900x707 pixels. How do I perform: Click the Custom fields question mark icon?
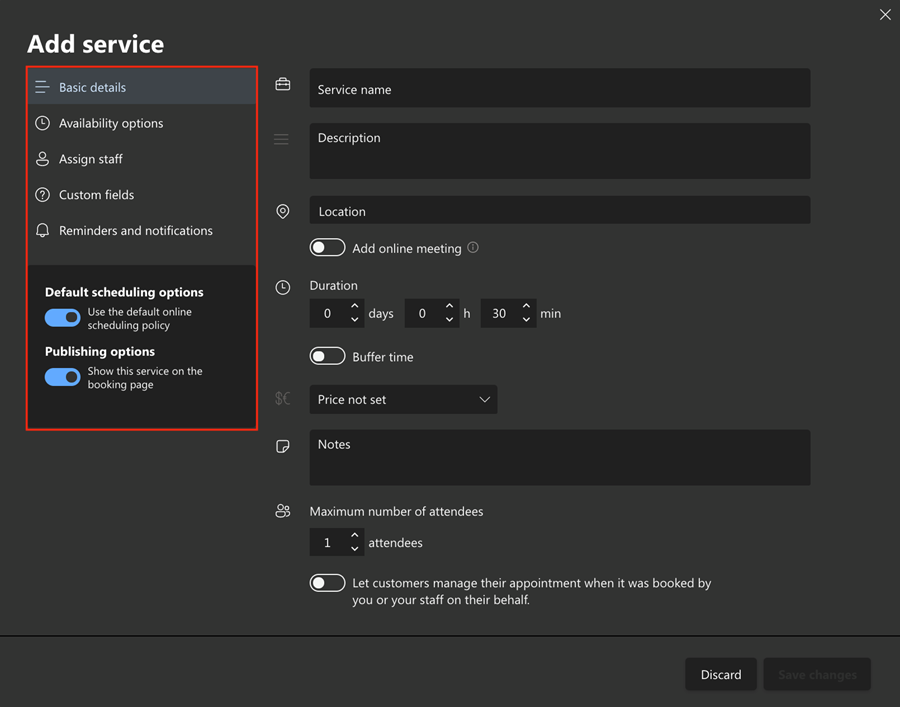point(42,195)
